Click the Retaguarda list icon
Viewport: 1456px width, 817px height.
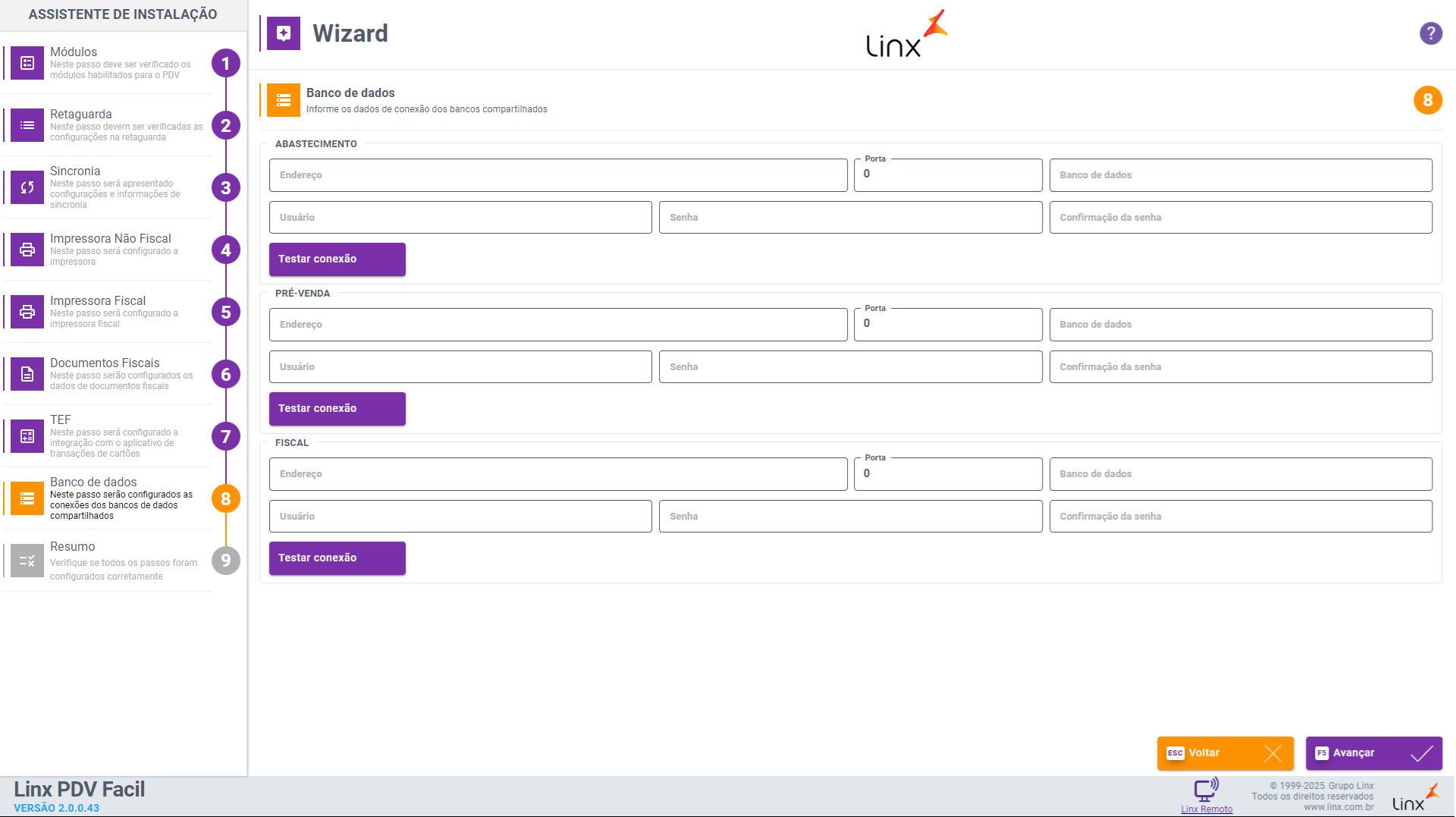point(27,125)
